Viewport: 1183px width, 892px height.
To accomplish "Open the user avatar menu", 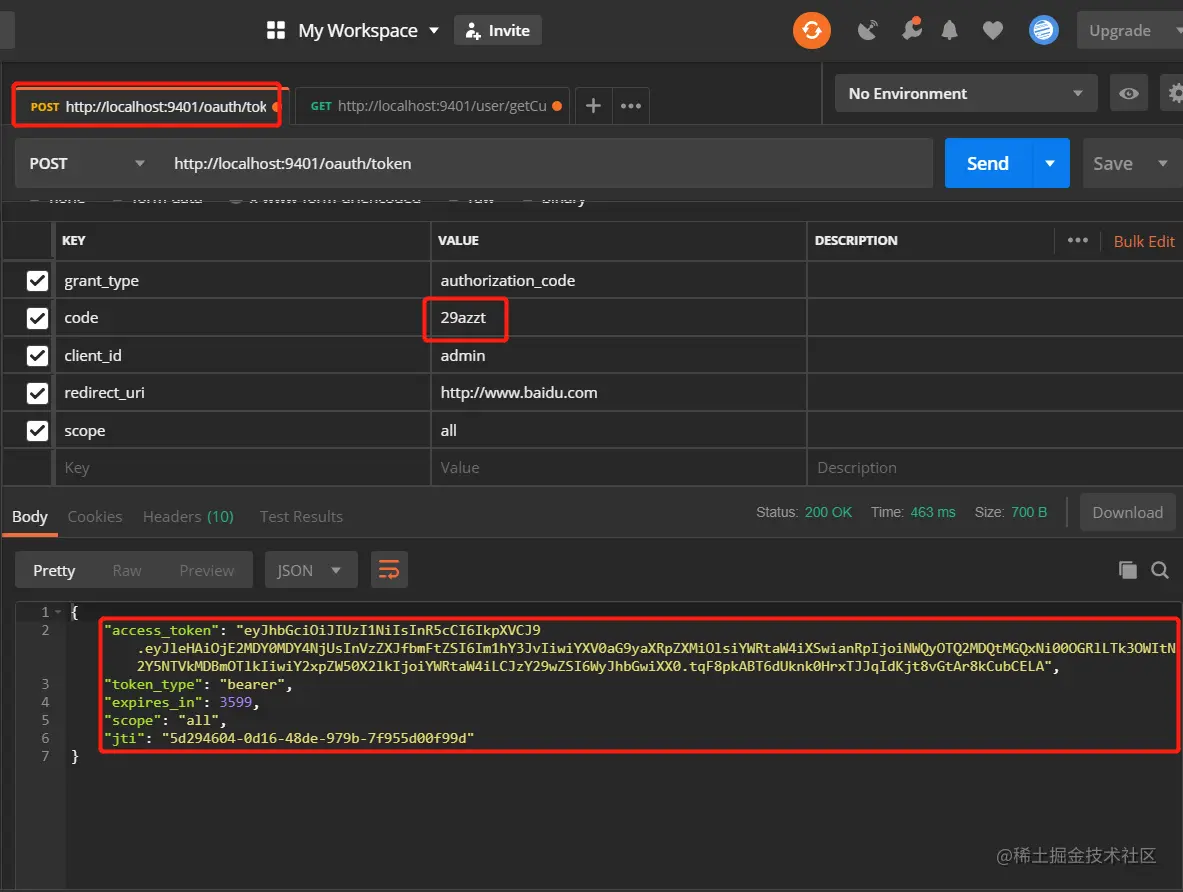I will pyautogui.click(x=1043, y=30).
